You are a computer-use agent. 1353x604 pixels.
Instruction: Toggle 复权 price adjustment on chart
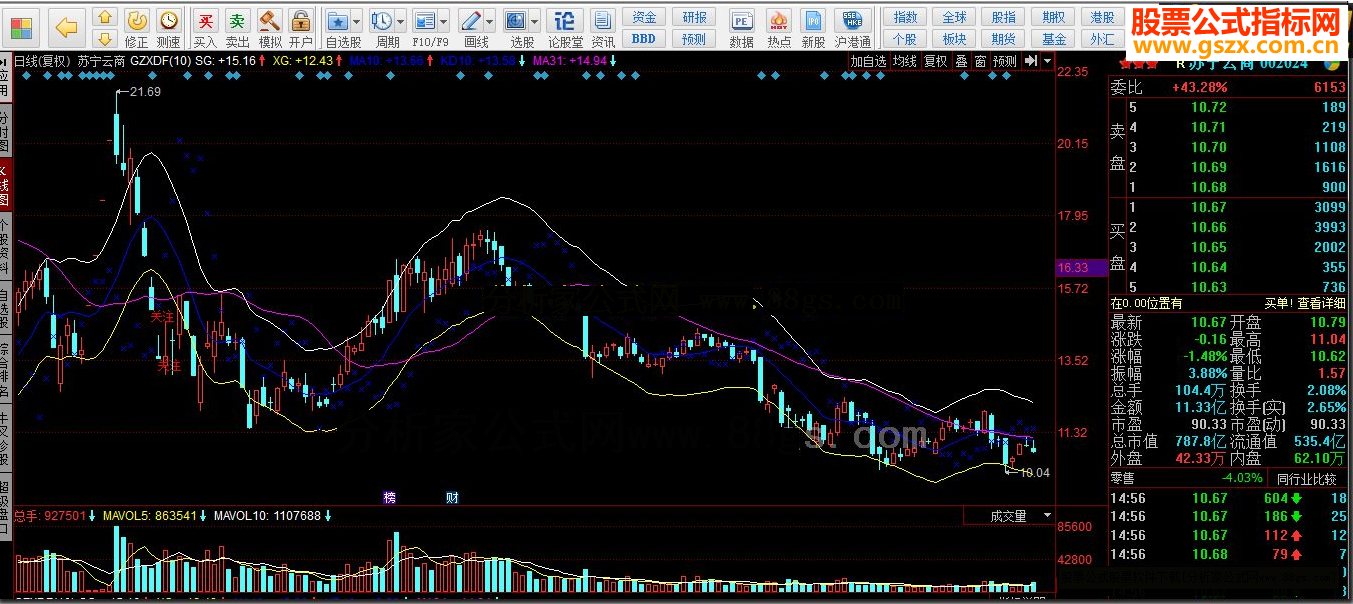click(935, 61)
